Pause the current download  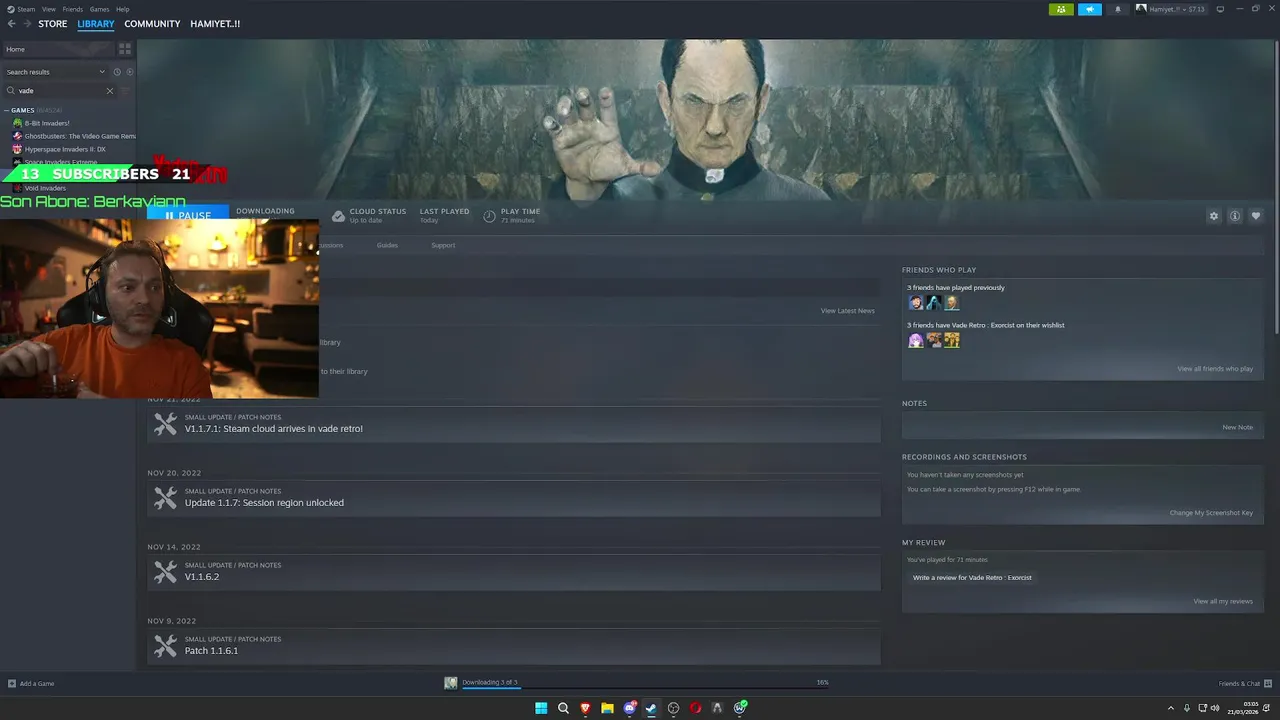click(188, 215)
